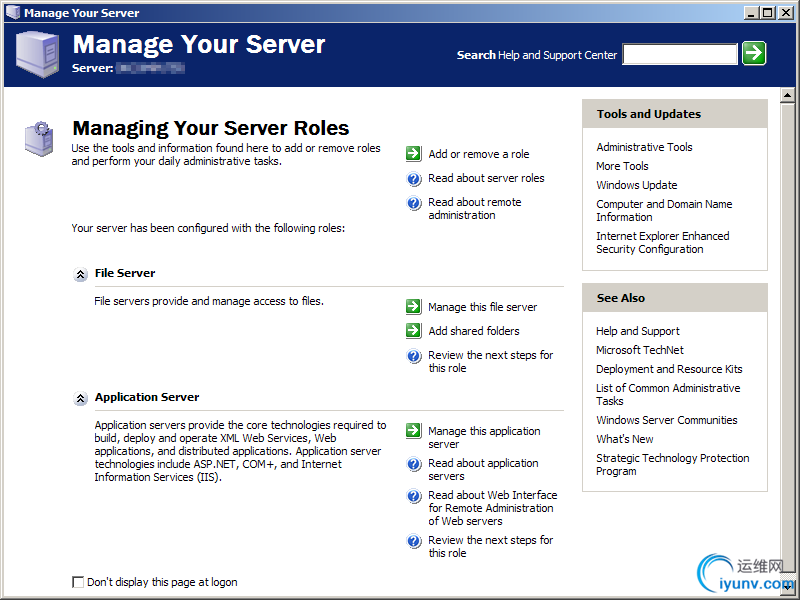Open Deployment and Resource Kits link

coord(669,369)
